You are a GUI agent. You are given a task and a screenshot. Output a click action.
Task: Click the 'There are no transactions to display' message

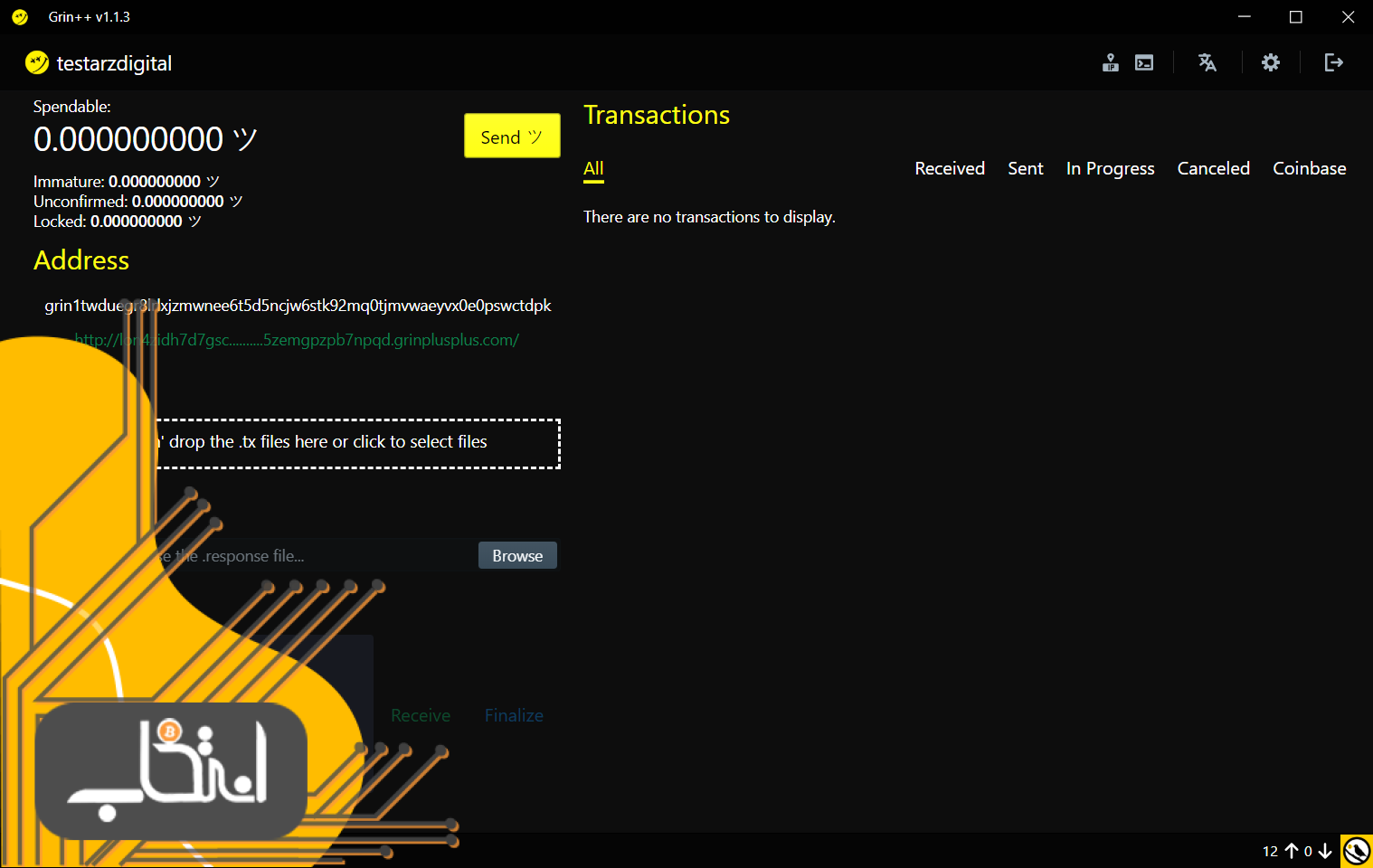709,217
